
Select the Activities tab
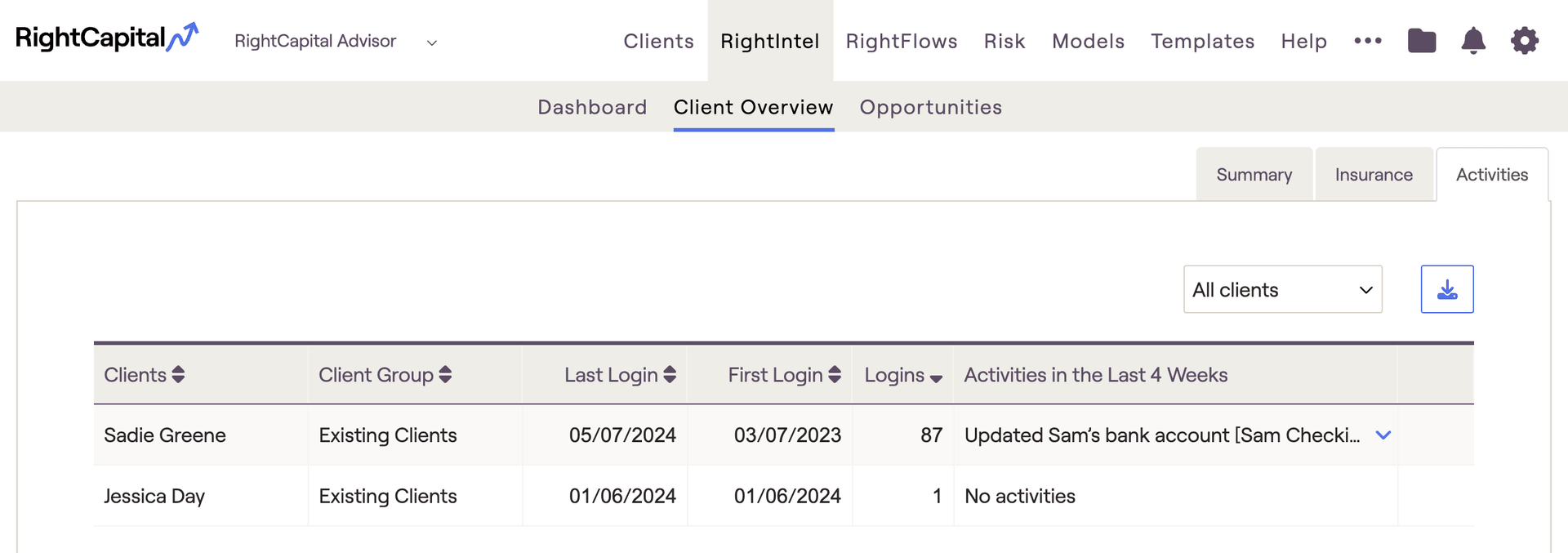(1492, 174)
